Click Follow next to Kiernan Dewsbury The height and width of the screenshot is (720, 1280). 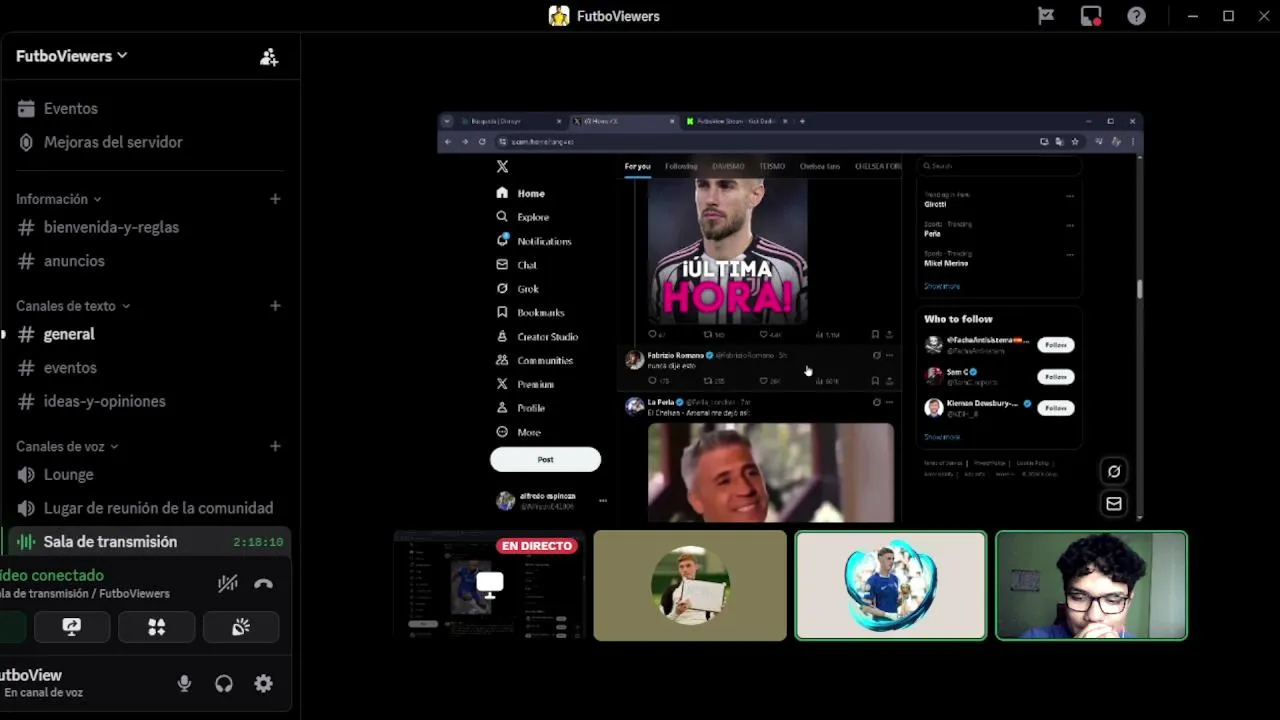pyautogui.click(x=1055, y=408)
